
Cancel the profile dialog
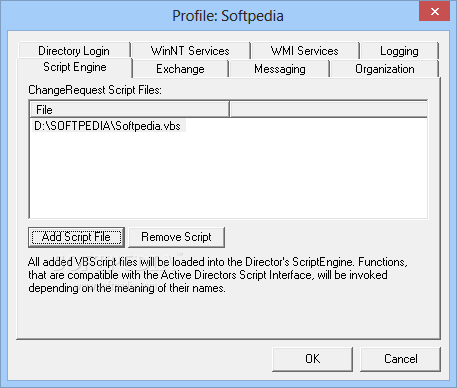400,359
